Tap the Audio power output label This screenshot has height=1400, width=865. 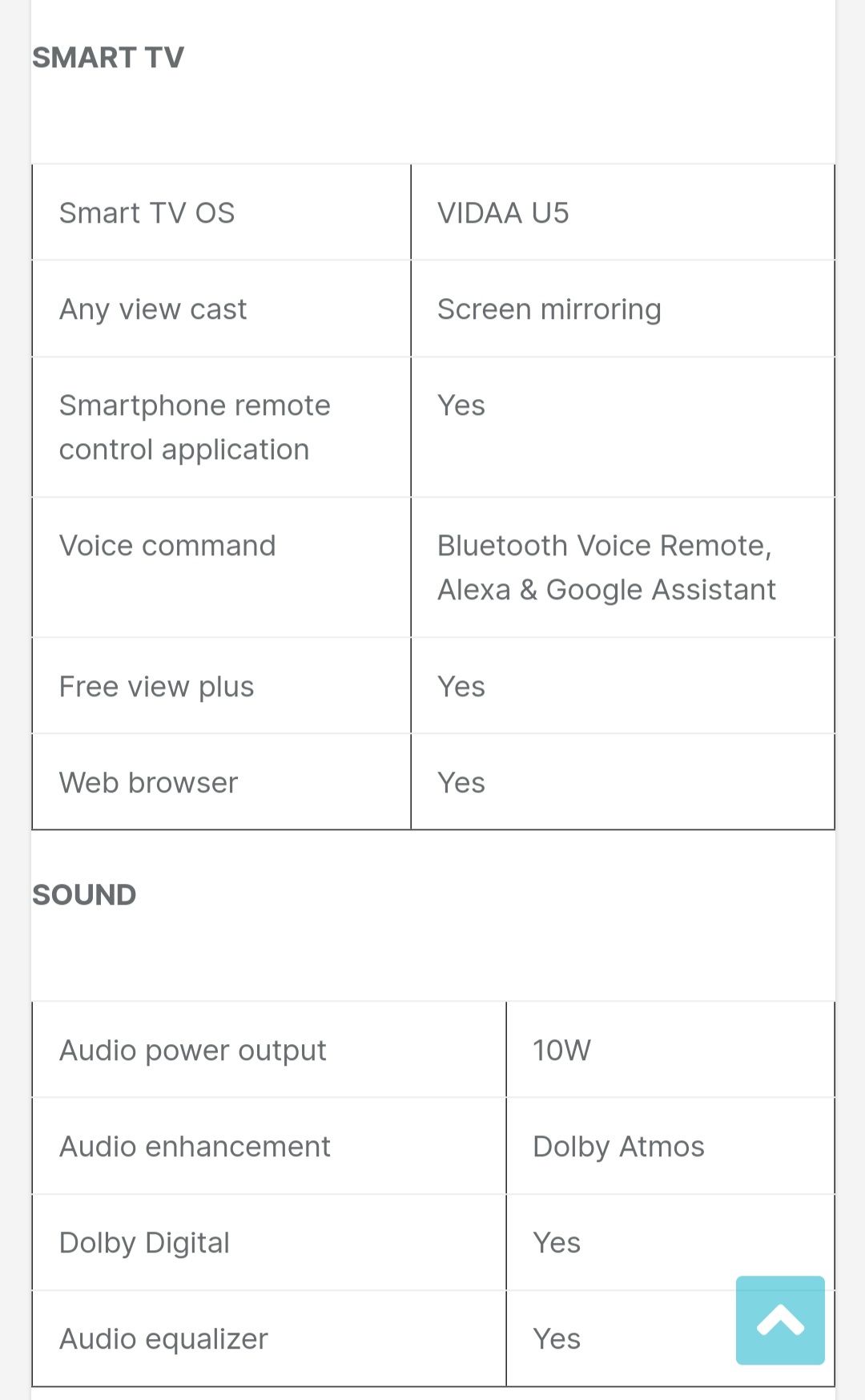(x=193, y=1051)
